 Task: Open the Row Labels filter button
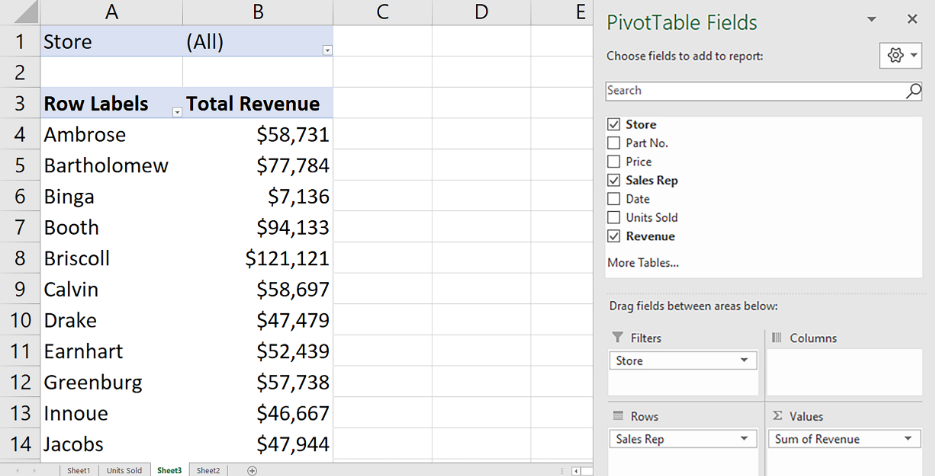tap(177, 112)
